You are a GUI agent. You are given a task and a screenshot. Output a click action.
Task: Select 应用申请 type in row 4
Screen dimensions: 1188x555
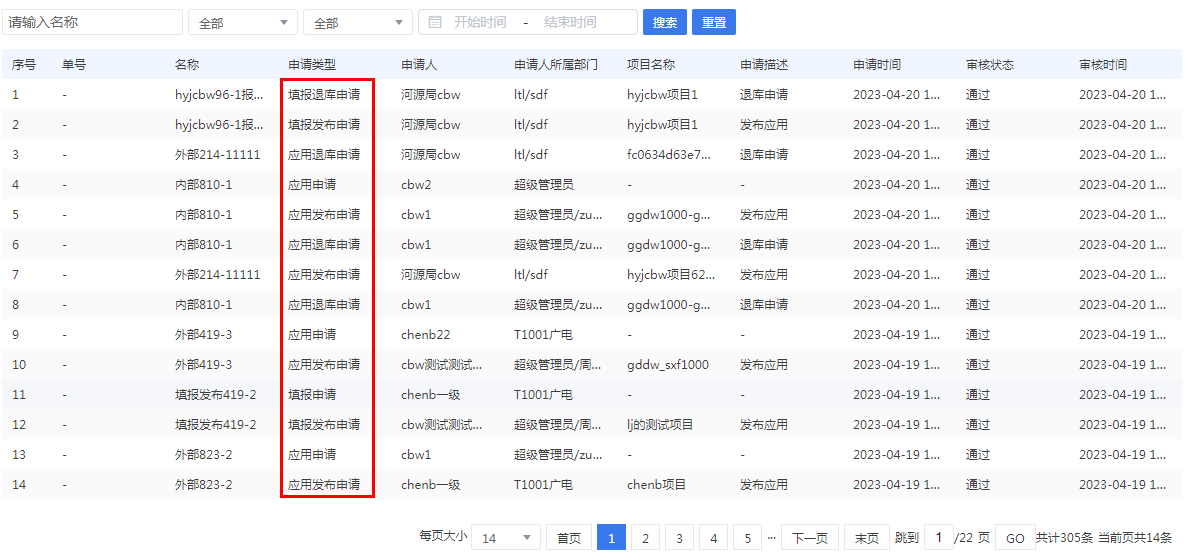coord(312,184)
